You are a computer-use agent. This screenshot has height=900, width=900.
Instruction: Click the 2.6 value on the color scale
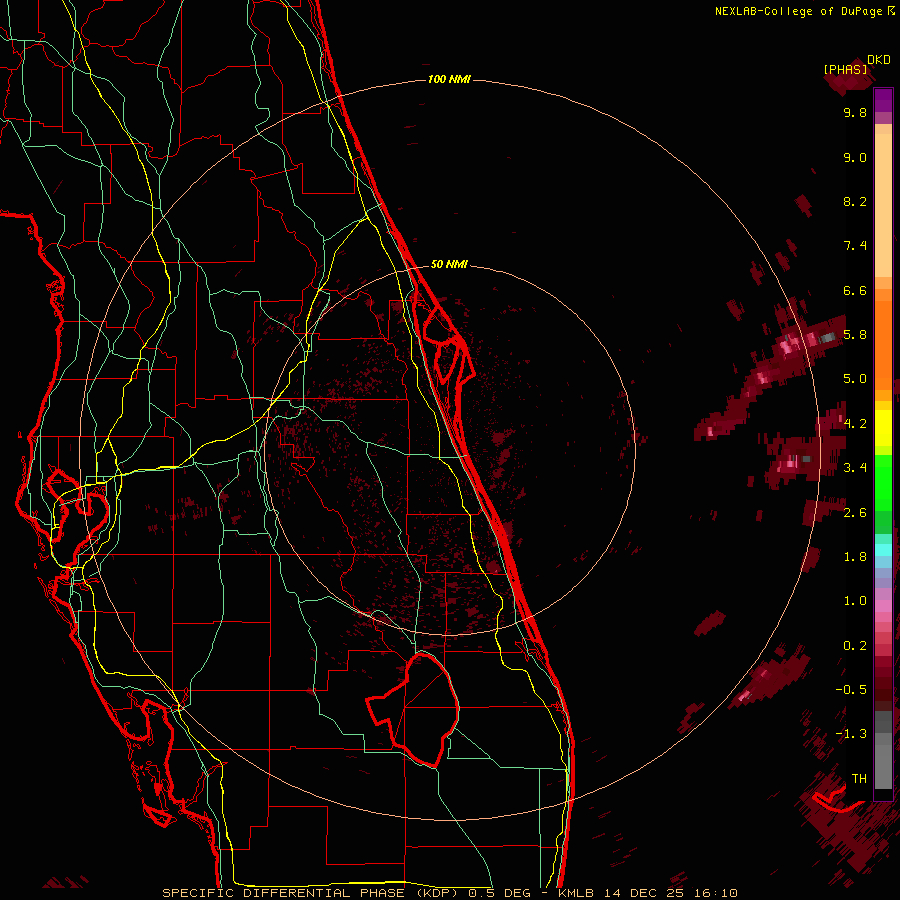pyautogui.click(x=855, y=513)
